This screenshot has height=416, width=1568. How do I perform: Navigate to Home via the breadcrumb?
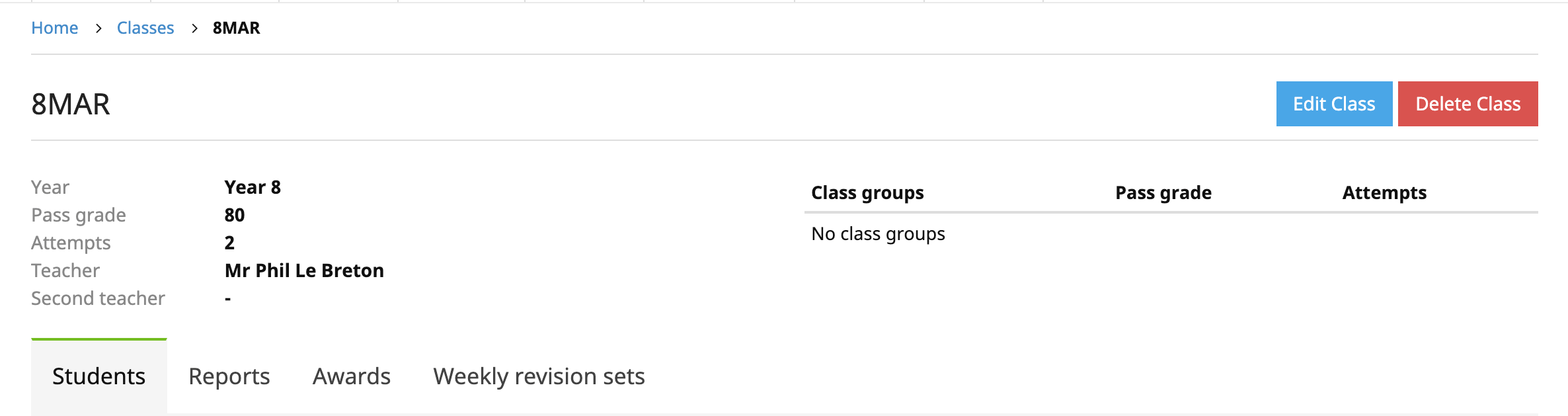(x=55, y=28)
